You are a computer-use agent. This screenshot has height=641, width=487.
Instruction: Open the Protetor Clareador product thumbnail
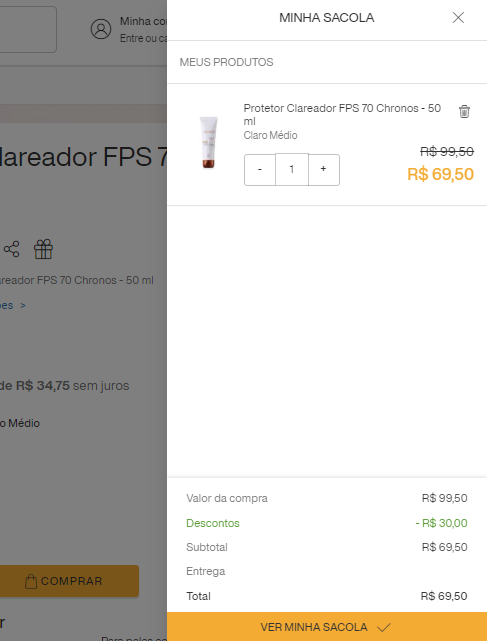point(209,142)
